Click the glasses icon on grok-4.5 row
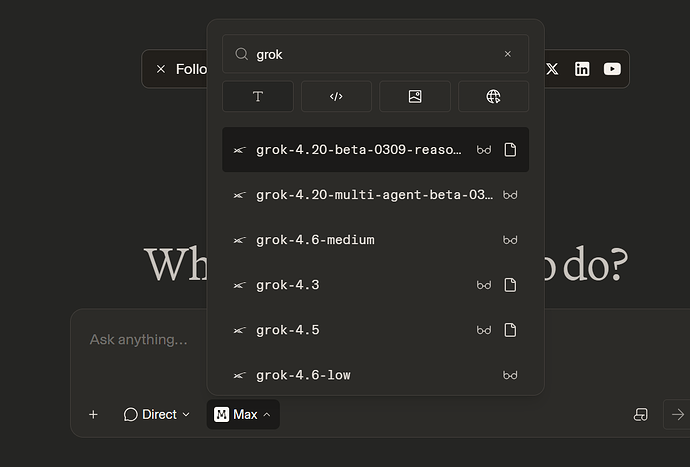 484,330
